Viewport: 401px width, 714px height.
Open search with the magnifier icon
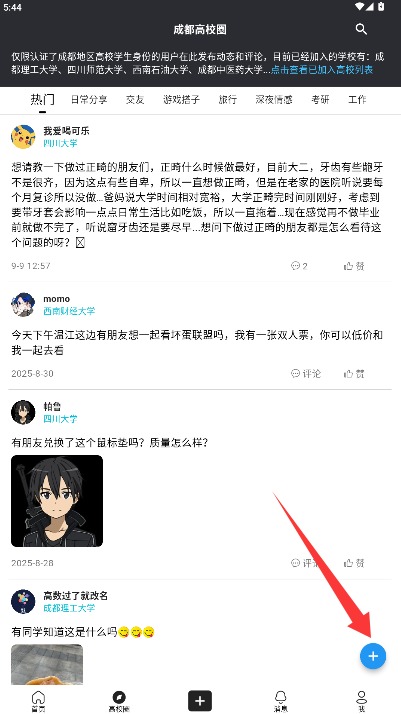(361, 29)
